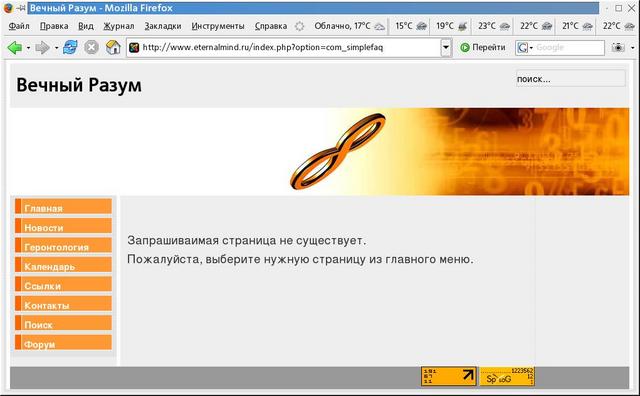Go to the Home page icon

[x=113, y=47]
